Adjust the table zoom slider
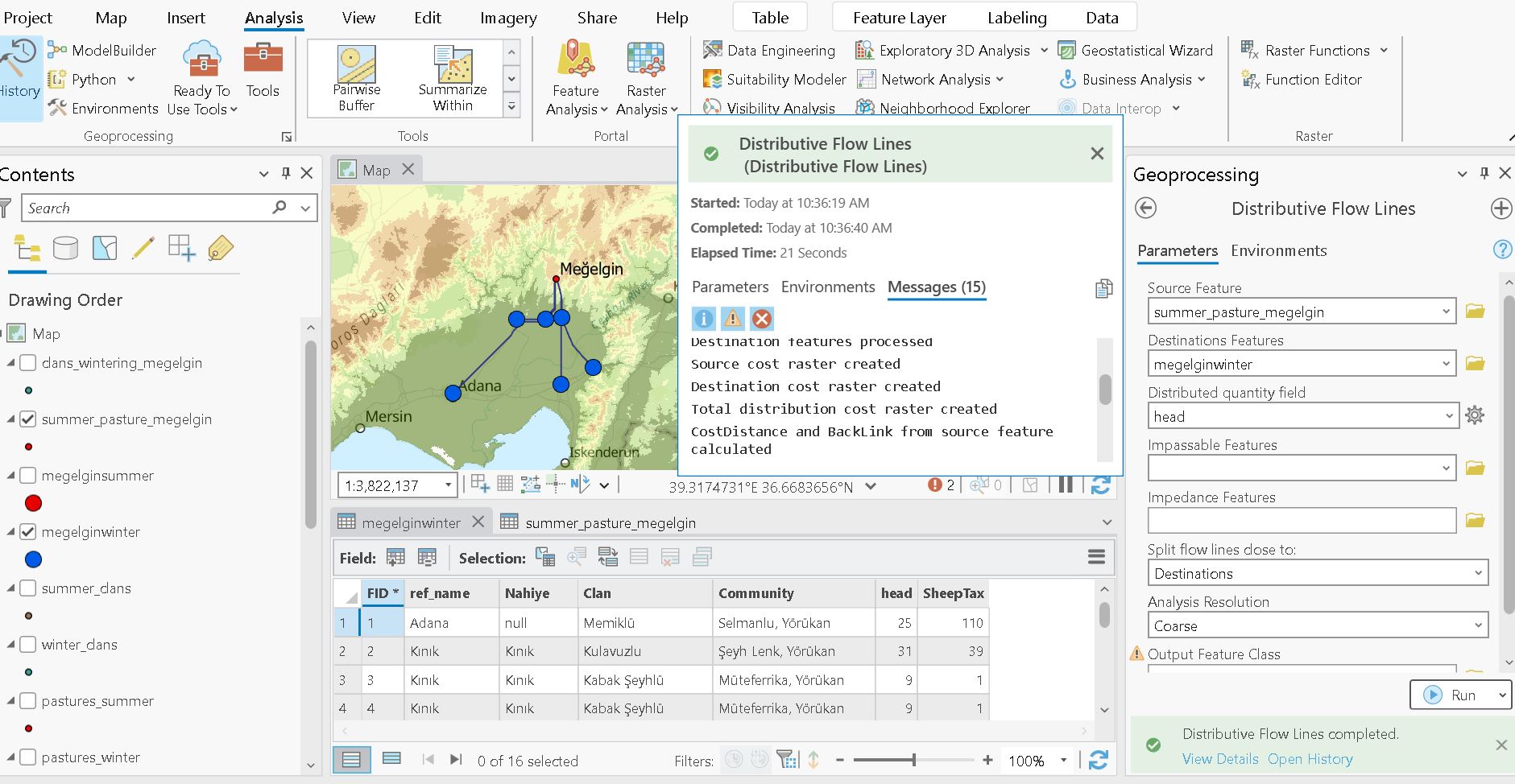This screenshot has width=1515, height=784. pos(914,759)
